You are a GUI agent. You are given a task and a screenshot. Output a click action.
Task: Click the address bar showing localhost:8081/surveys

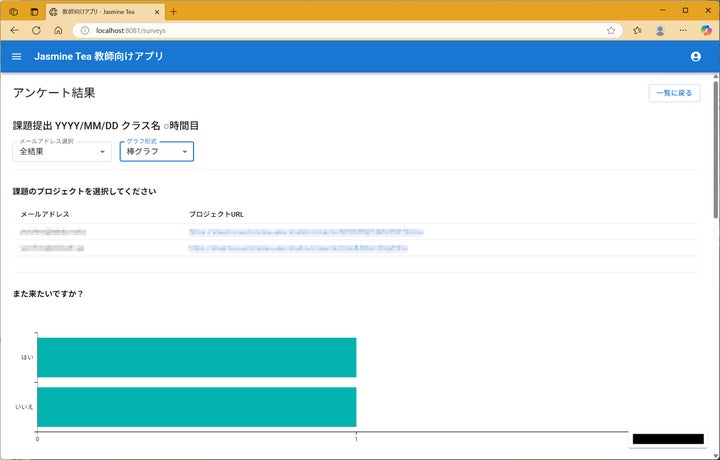(x=349, y=30)
